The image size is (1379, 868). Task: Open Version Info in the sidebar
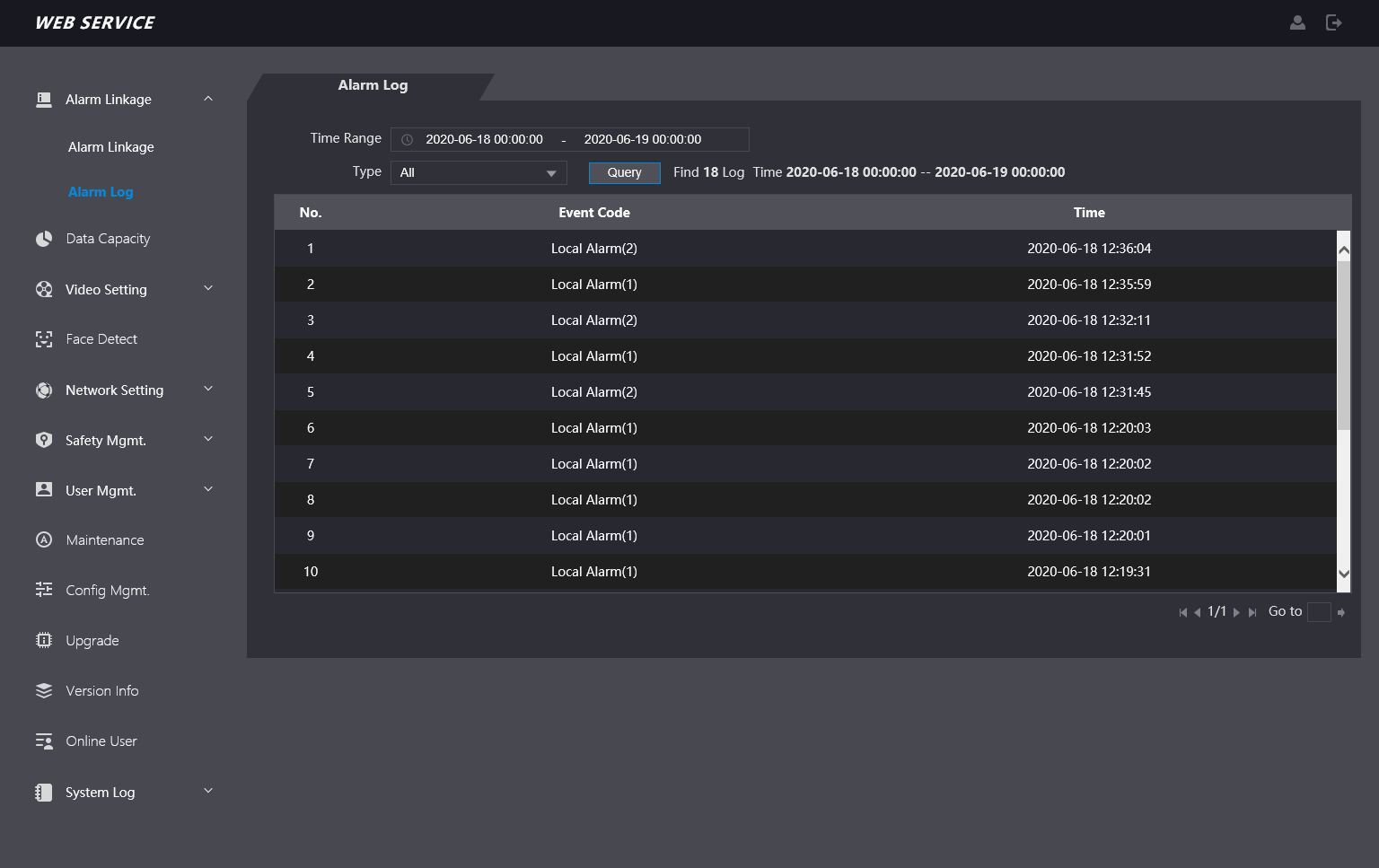click(101, 691)
